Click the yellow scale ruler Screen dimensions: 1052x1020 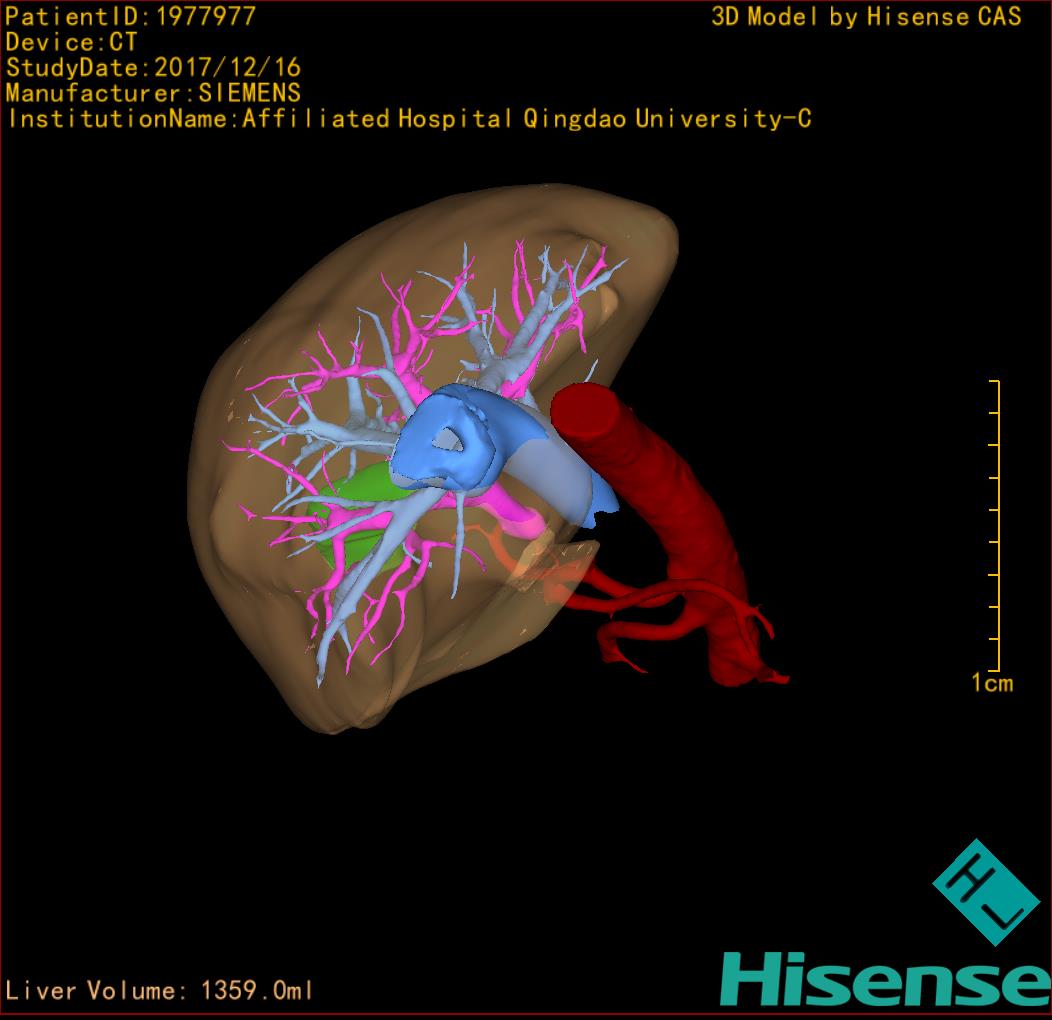click(996, 525)
